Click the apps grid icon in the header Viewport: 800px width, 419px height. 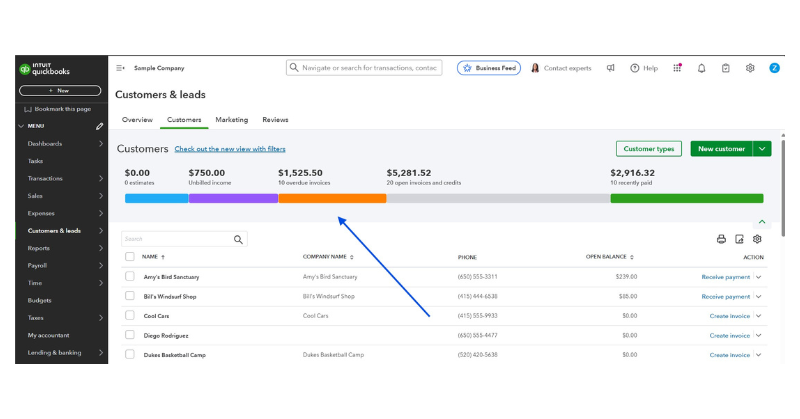677,68
